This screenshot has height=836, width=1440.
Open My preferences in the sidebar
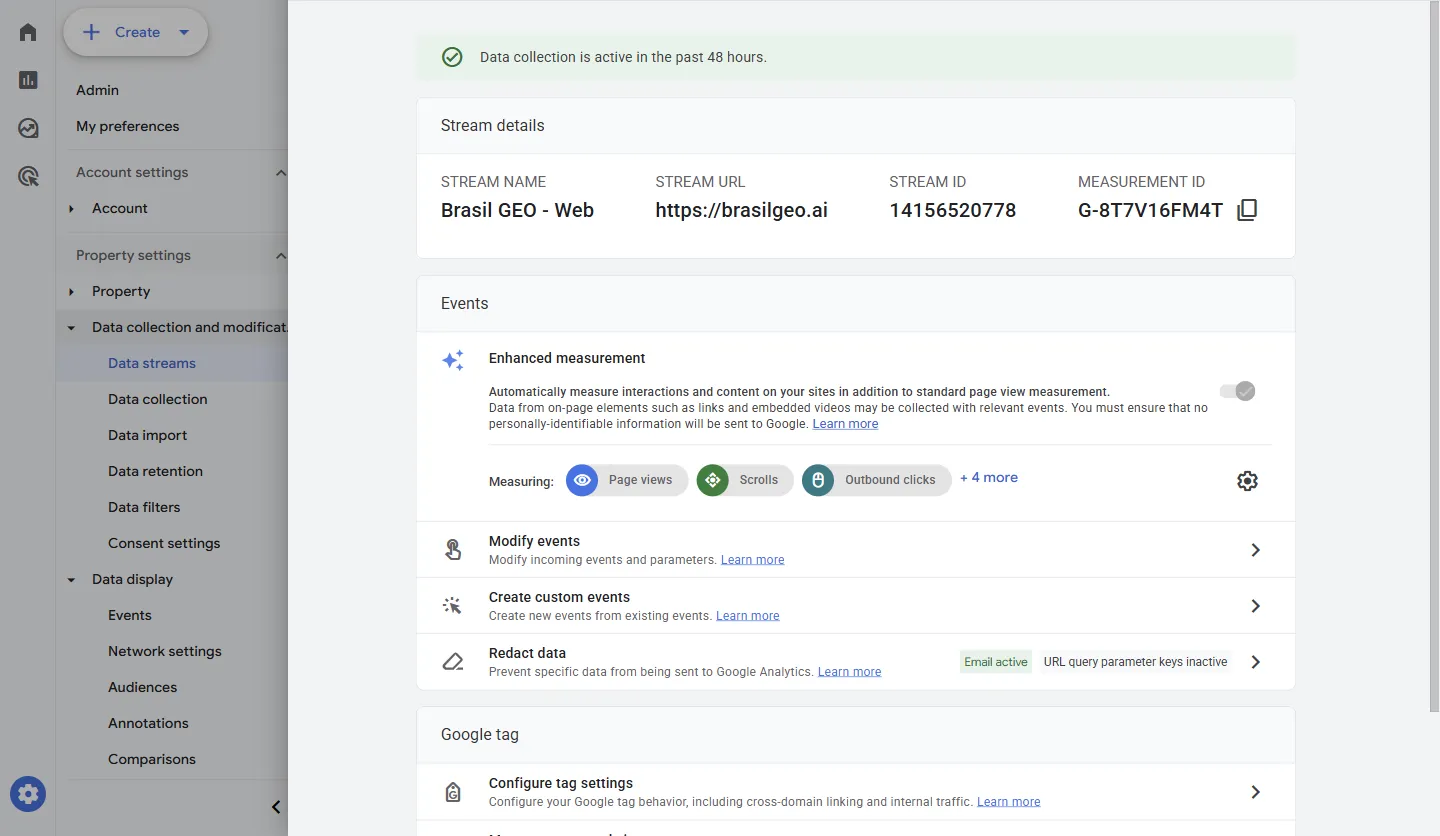tap(128, 126)
